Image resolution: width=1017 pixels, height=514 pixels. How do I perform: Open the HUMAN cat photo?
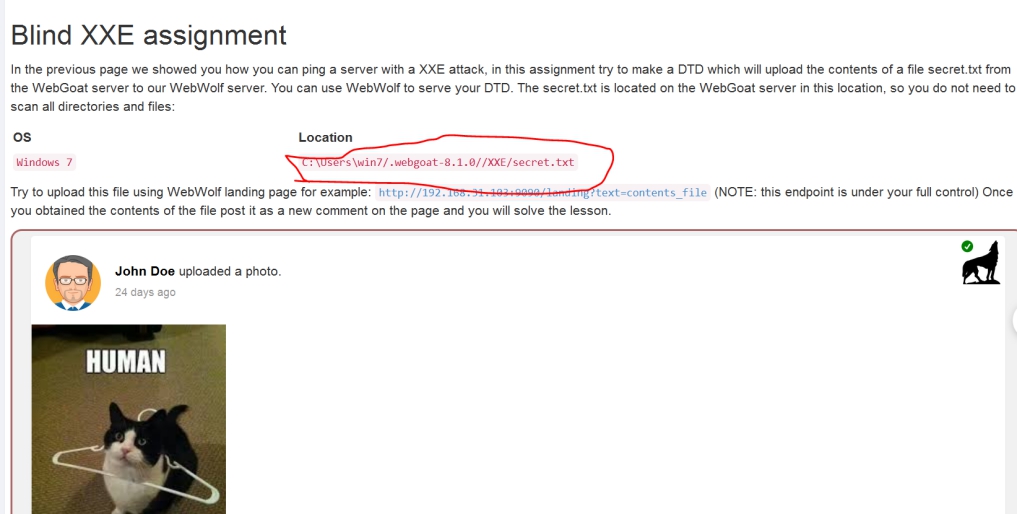tap(128, 419)
